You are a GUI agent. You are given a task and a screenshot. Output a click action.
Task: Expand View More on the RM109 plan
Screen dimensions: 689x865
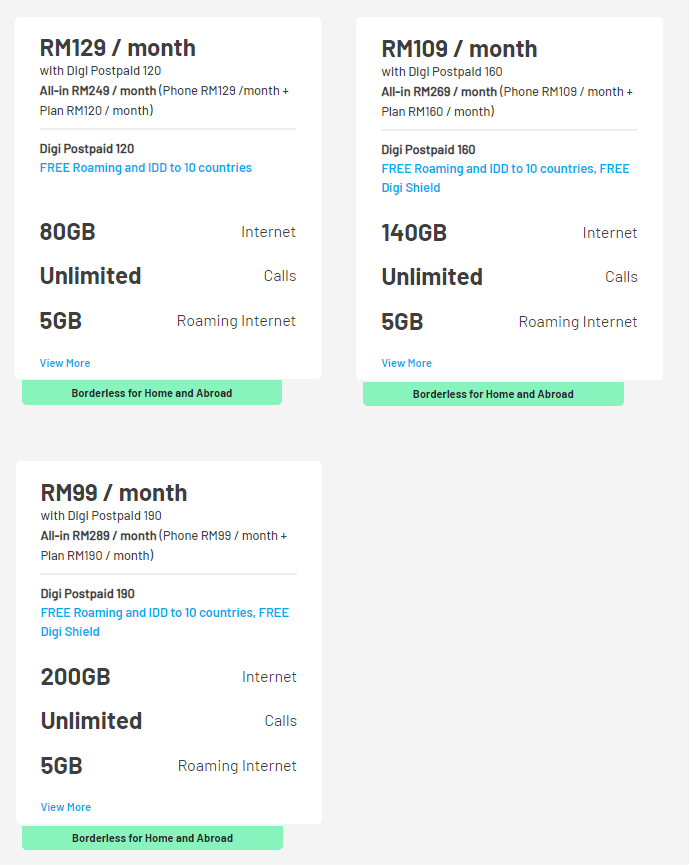pyautogui.click(x=407, y=363)
